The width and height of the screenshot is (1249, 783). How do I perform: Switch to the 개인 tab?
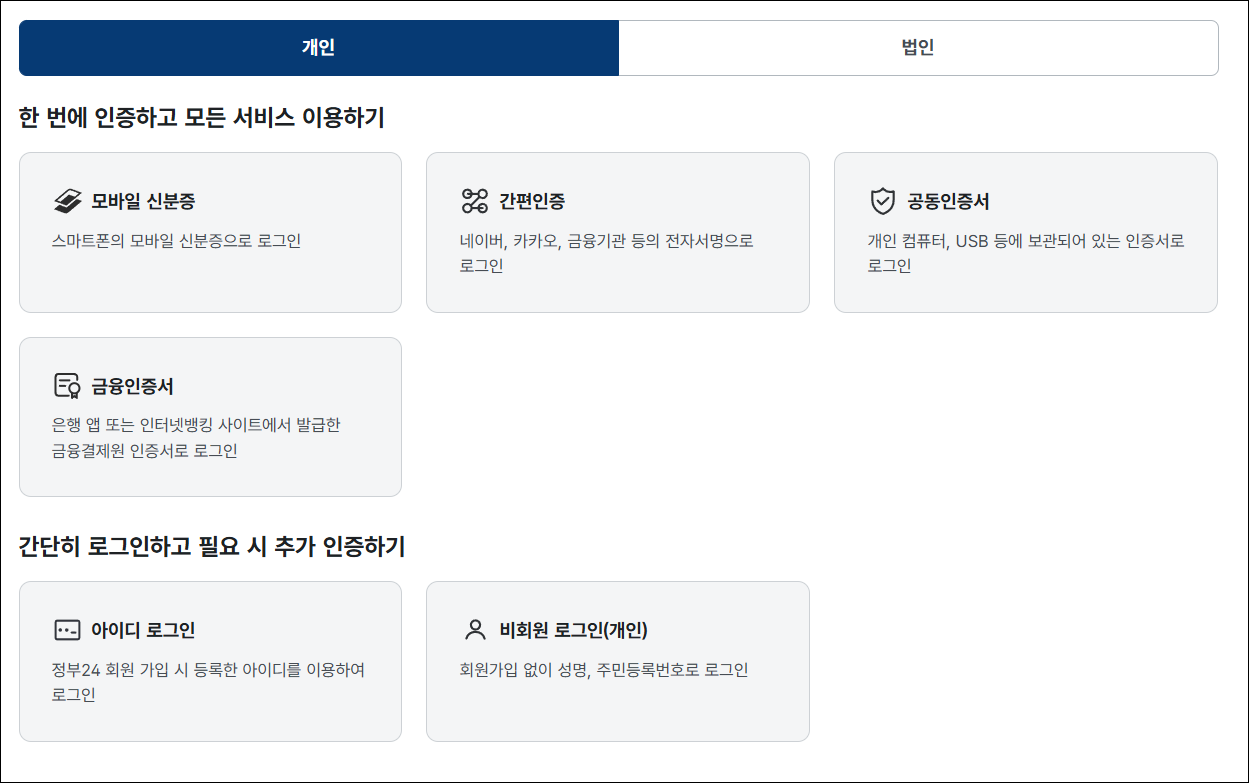(x=319, y=48)
